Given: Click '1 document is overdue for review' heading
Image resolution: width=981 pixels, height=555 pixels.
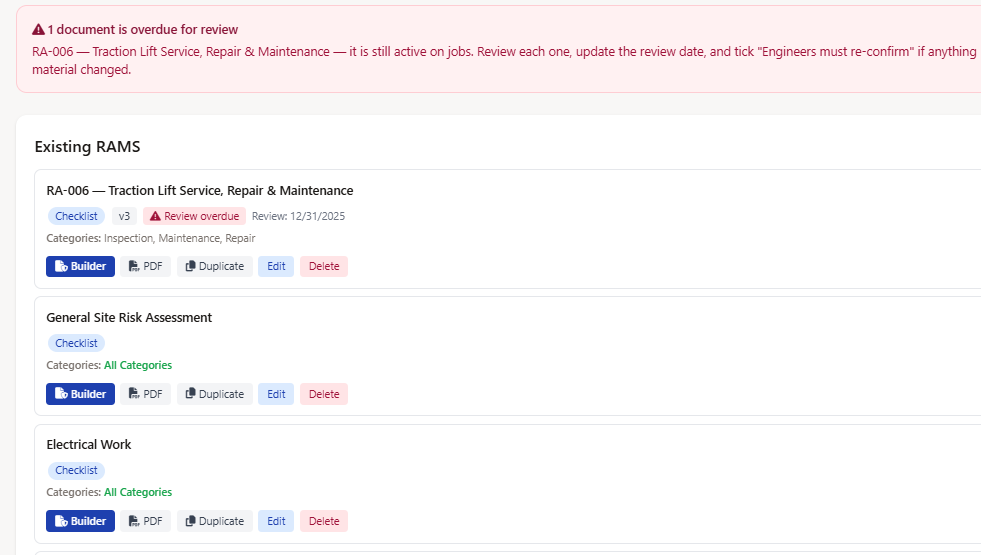Looking at the screenshot, I should coord(143,29).
